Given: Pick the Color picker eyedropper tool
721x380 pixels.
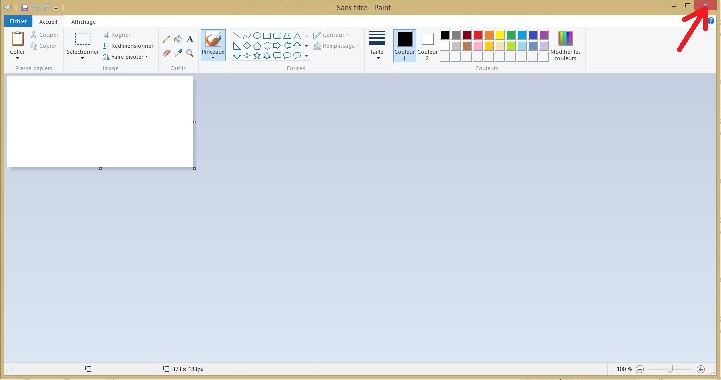Looking at the screenshot, I should [178, 53].
